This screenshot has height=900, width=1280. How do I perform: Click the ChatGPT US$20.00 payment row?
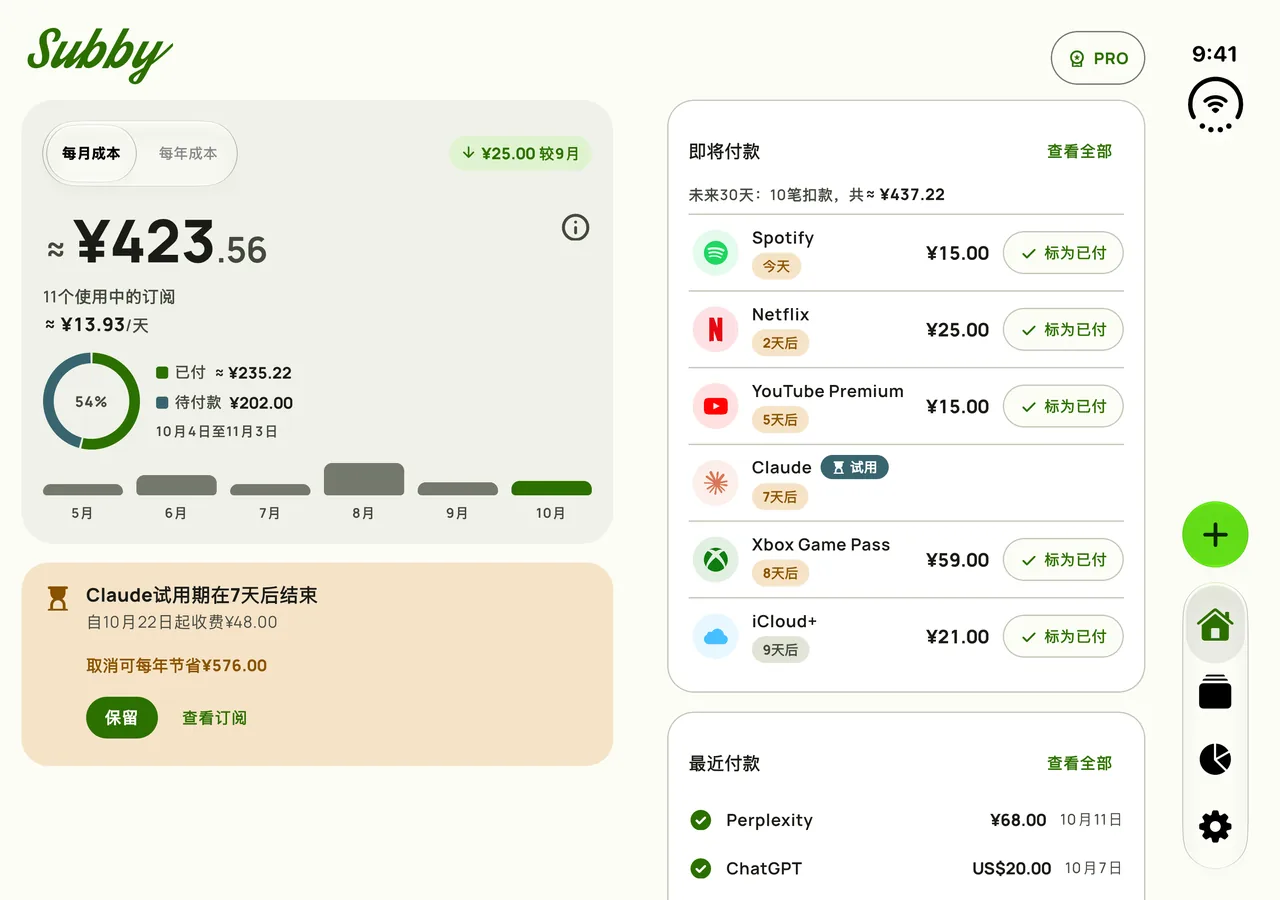tap(905, 868)
